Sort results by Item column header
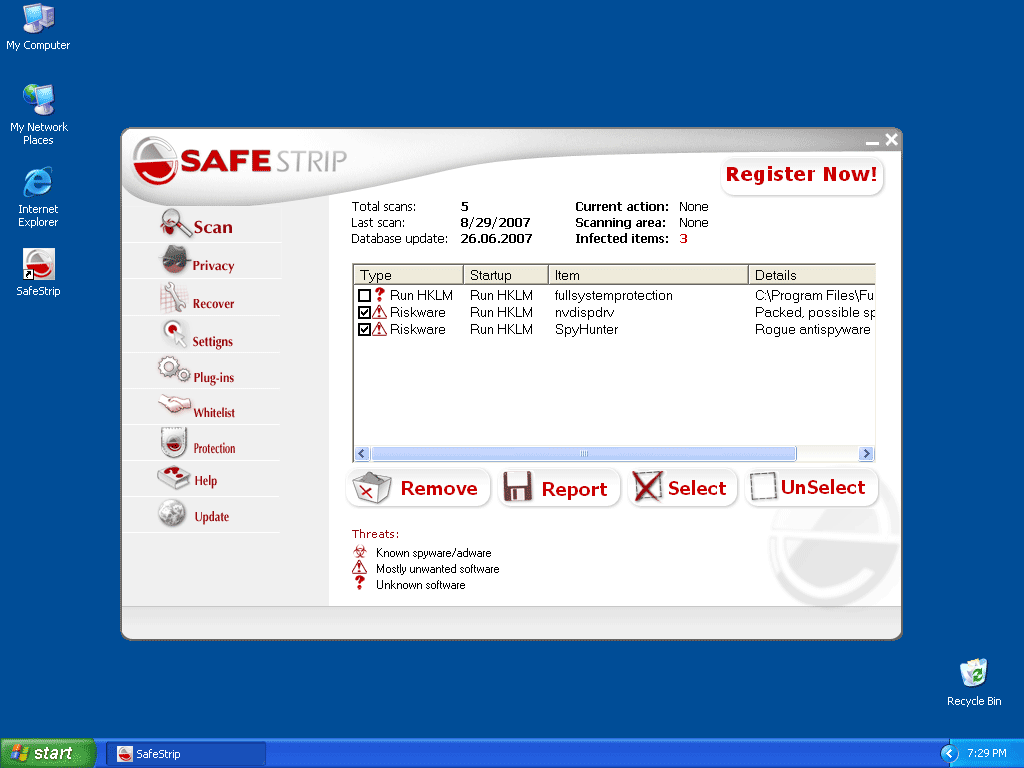 point(648,275)
